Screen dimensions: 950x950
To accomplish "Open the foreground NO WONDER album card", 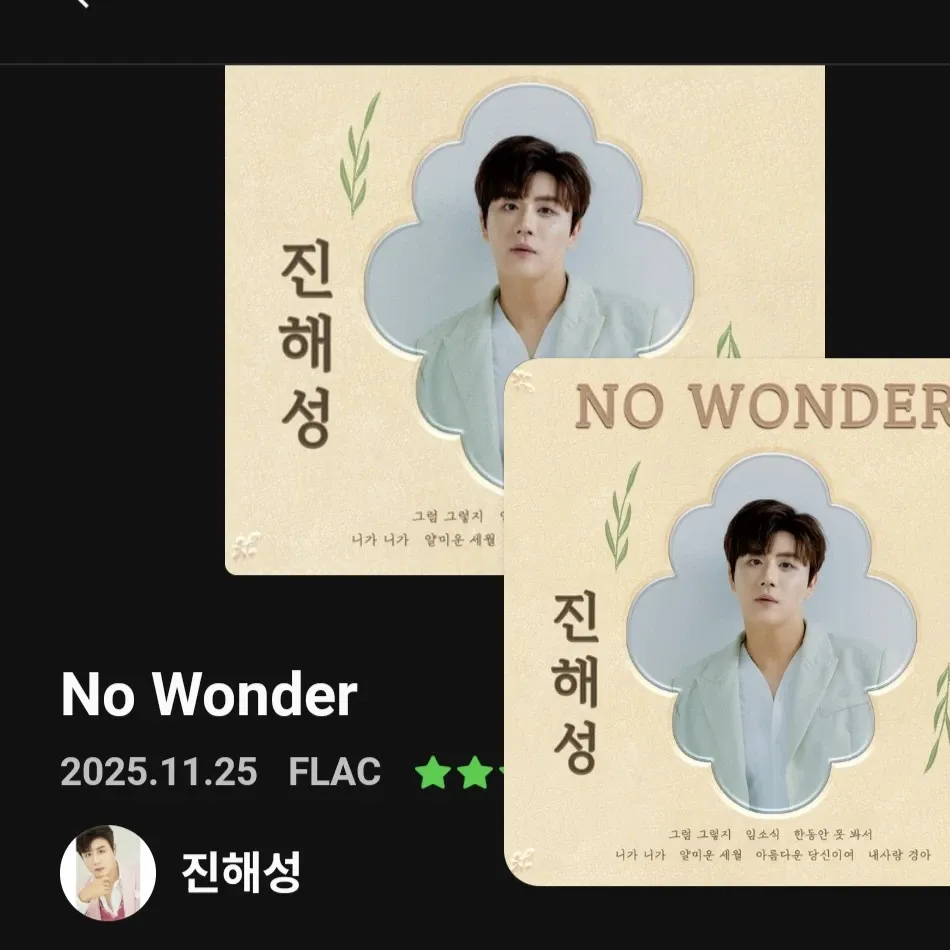I will [x=727, y=622].
